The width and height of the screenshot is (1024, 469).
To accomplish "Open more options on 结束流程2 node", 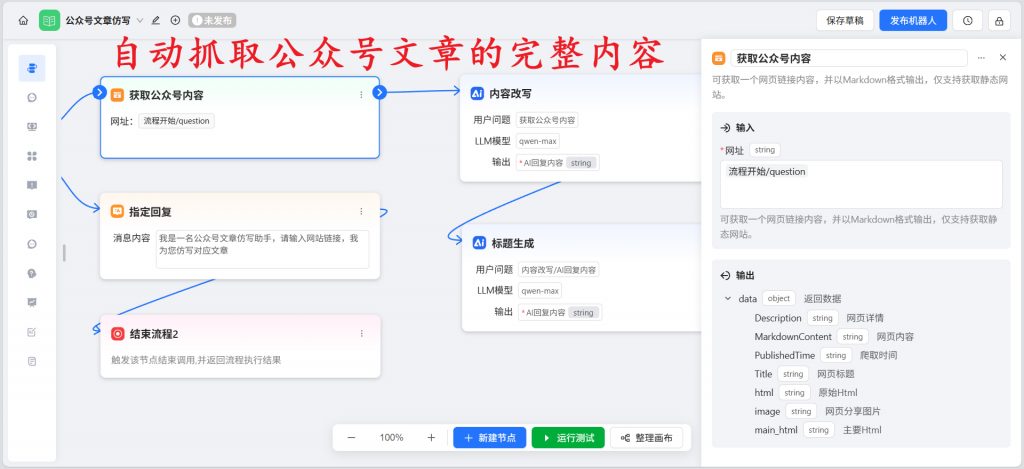I will click(x=362, y=334).
